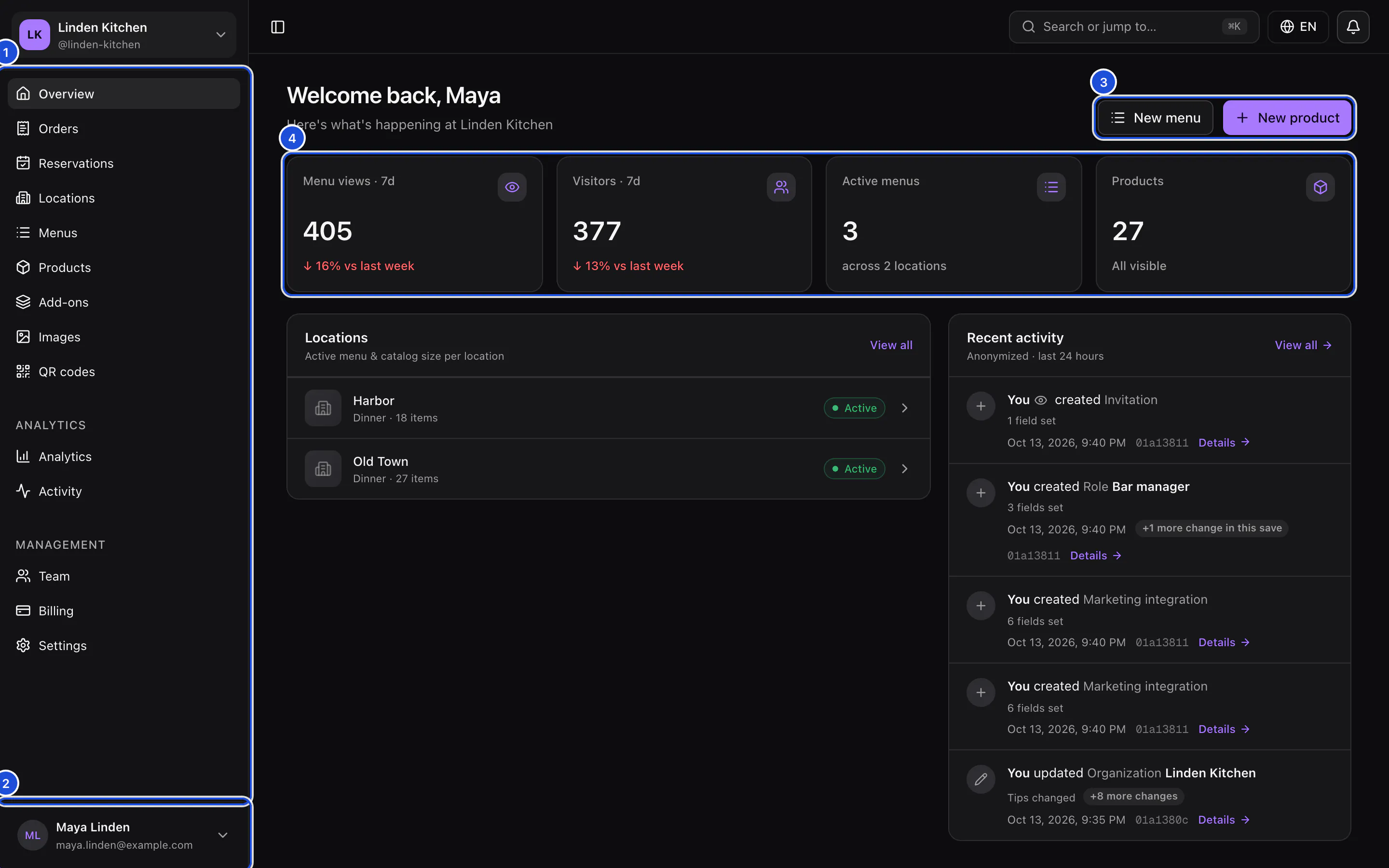The width and height of the screenshot is (1389, 868).
Task: Click the eye icon next to You in activity
Action: [1041, 400]
